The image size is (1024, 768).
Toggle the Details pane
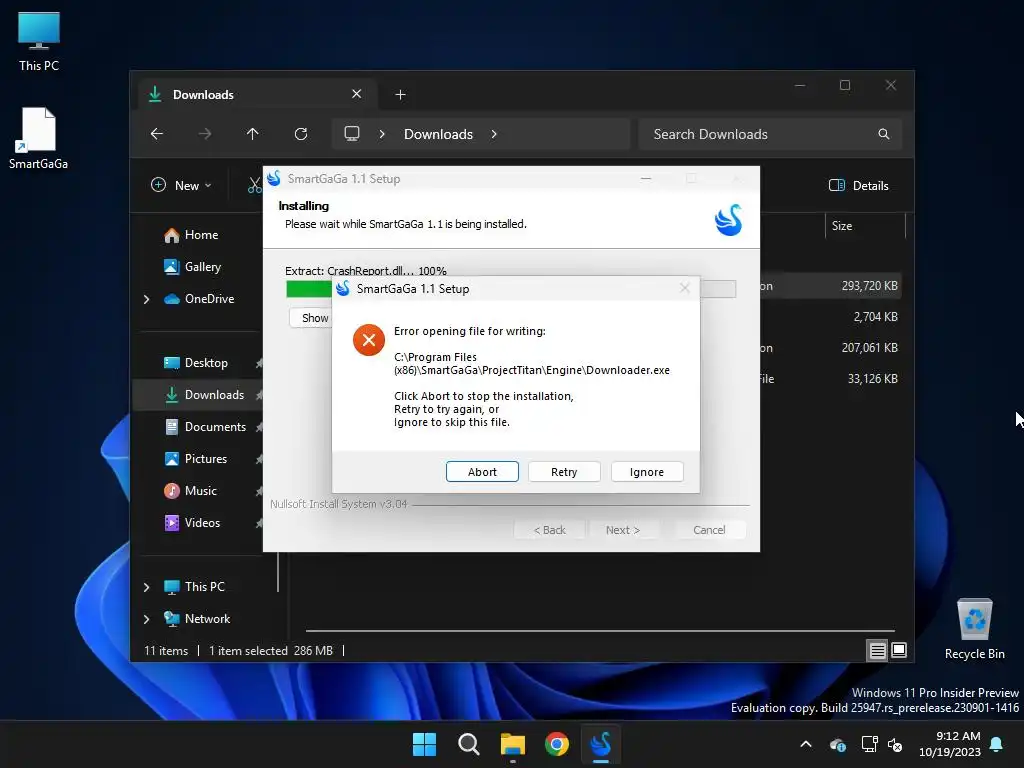858,185
